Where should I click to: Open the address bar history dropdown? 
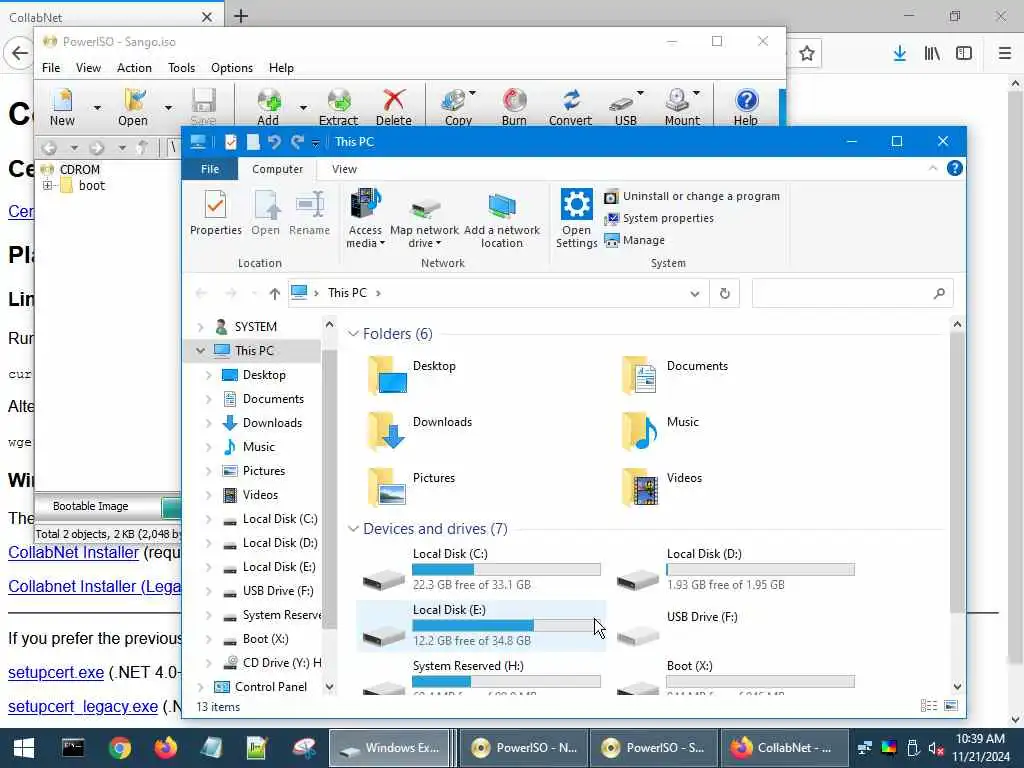(695, 294)
